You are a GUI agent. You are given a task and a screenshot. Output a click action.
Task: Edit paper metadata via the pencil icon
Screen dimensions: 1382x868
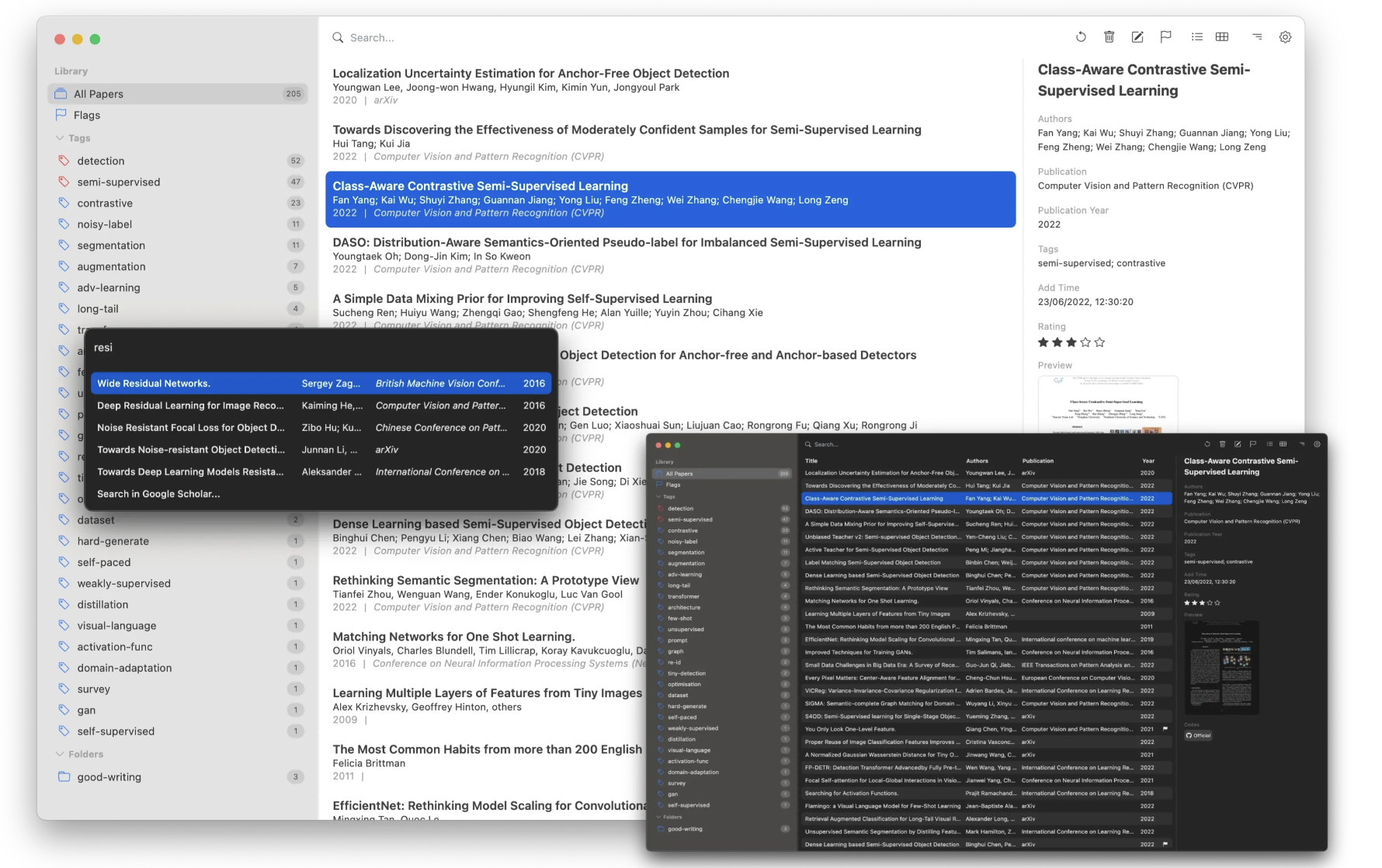tap(1137, 36)
